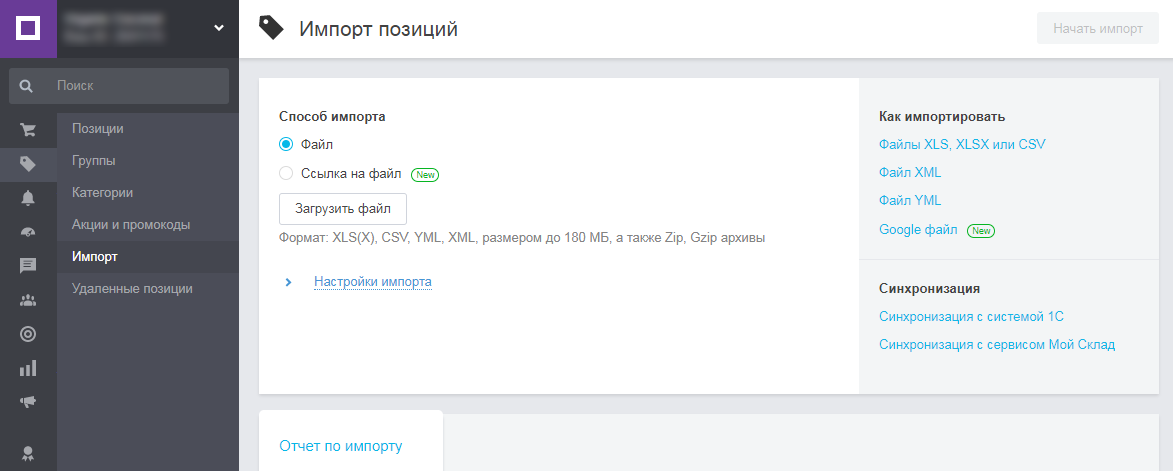Viewport: 1173px width, 471px height.
Task: Open the target bullseye icon
Action: [x=28, y=334]
